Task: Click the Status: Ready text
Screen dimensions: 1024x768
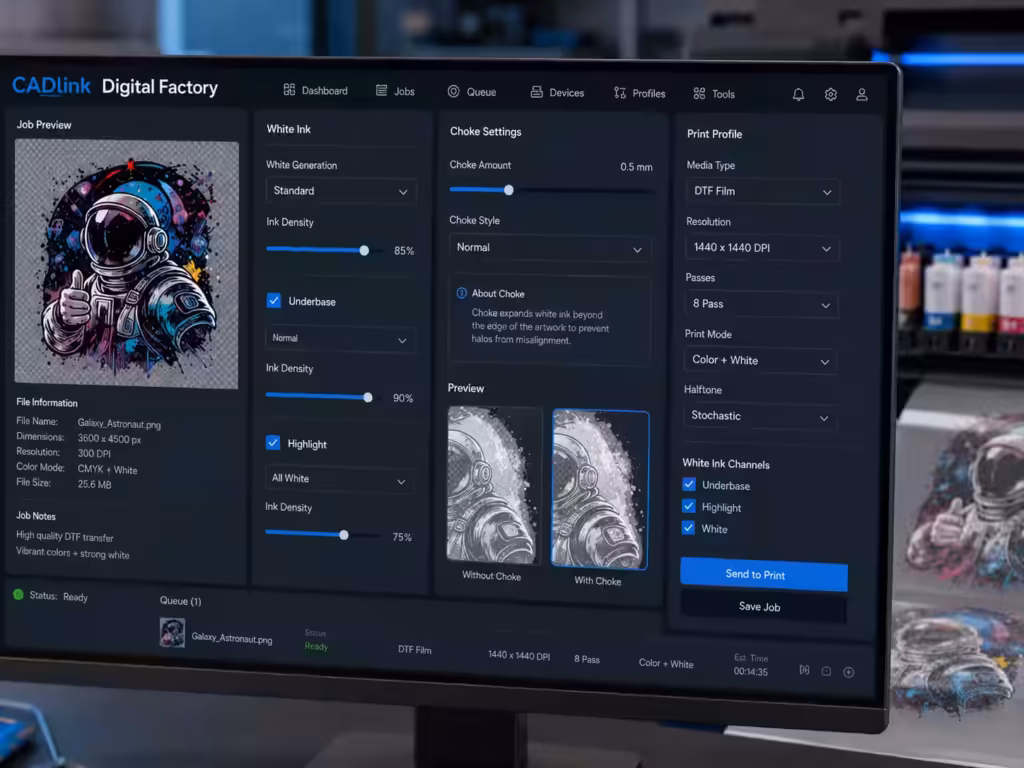Action: point(58,596)
